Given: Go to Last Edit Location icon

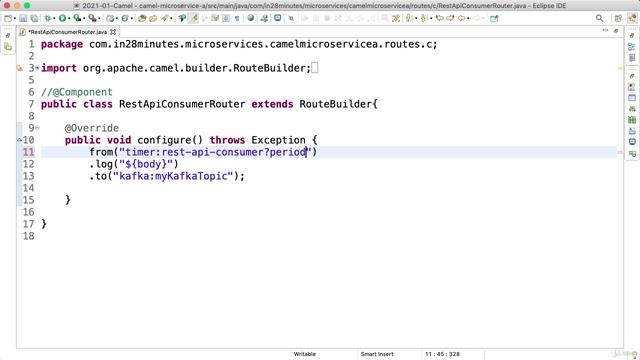Looking at the screenshot, I should 440,18.
